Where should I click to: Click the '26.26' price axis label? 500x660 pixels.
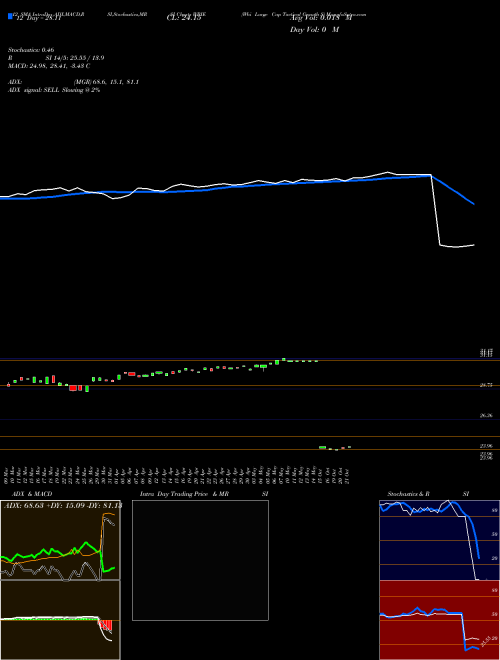point(486,415)
